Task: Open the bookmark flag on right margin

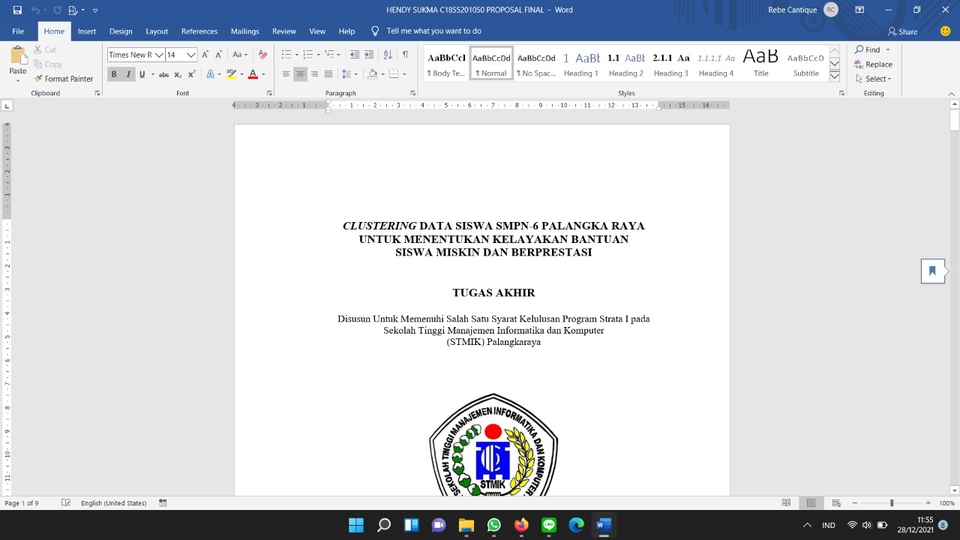Action: [x=932, y=271]
